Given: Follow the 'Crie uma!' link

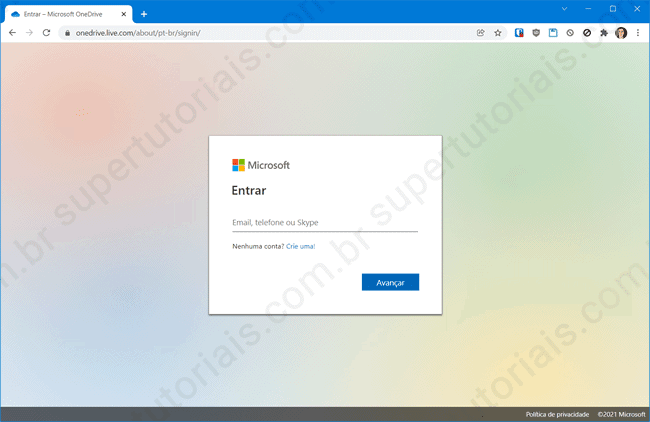Looking at the screenshot, I should click(300, 246).
